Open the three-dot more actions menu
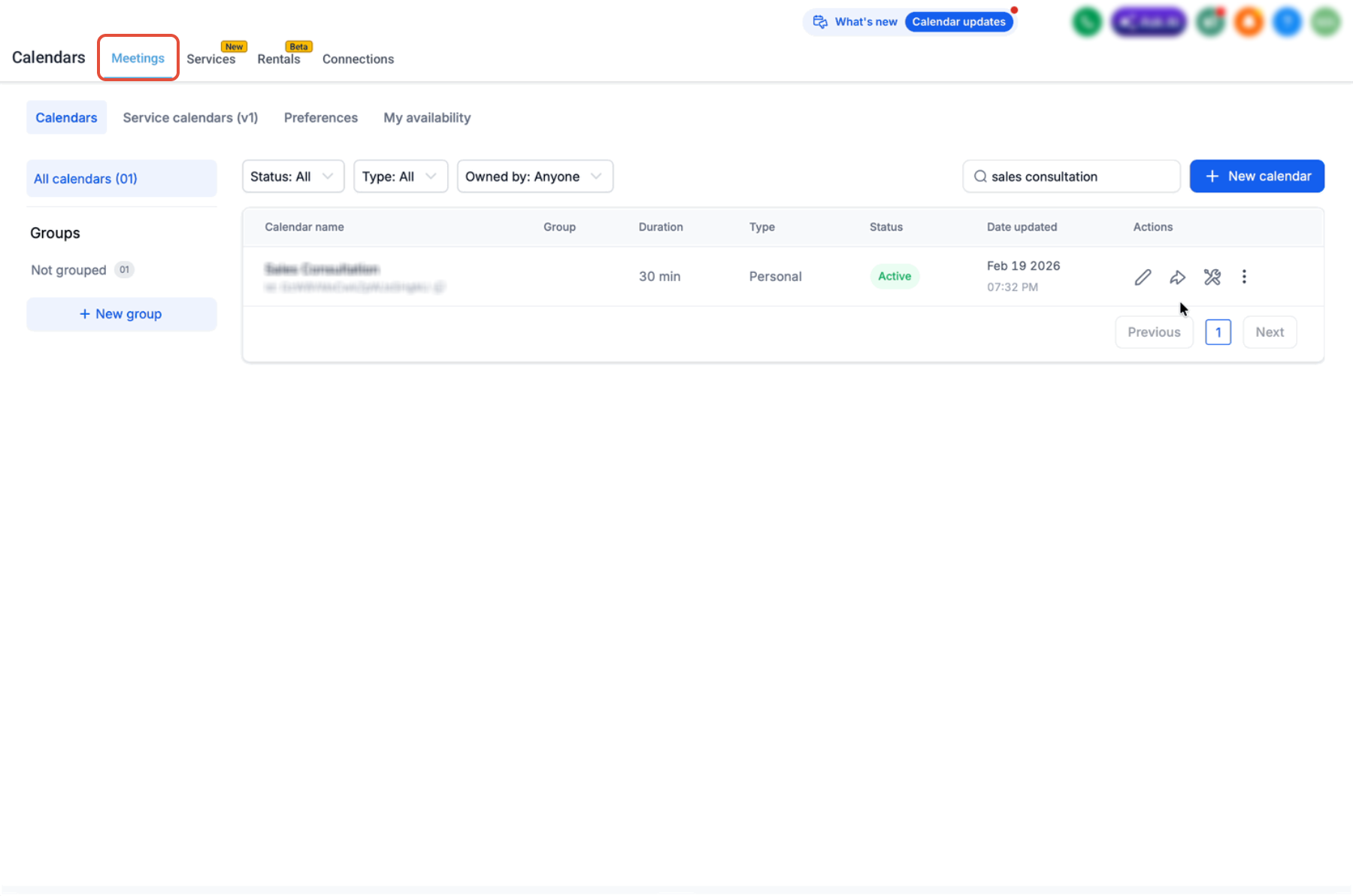 1244,277
